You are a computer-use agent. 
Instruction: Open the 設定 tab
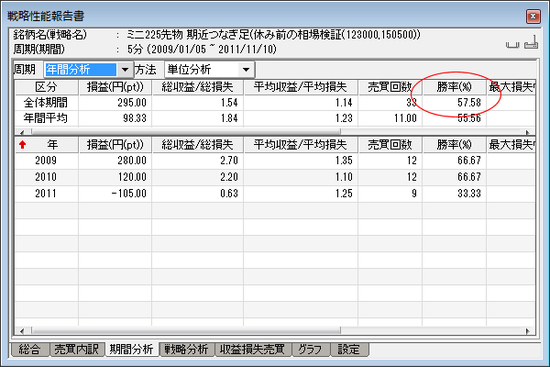[349, 349]
